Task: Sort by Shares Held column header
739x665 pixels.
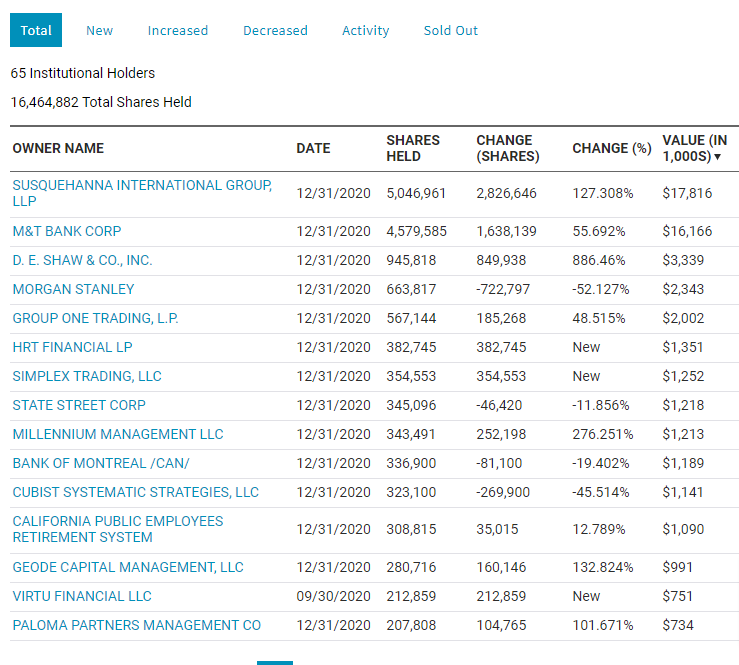Action: [413, 148]
